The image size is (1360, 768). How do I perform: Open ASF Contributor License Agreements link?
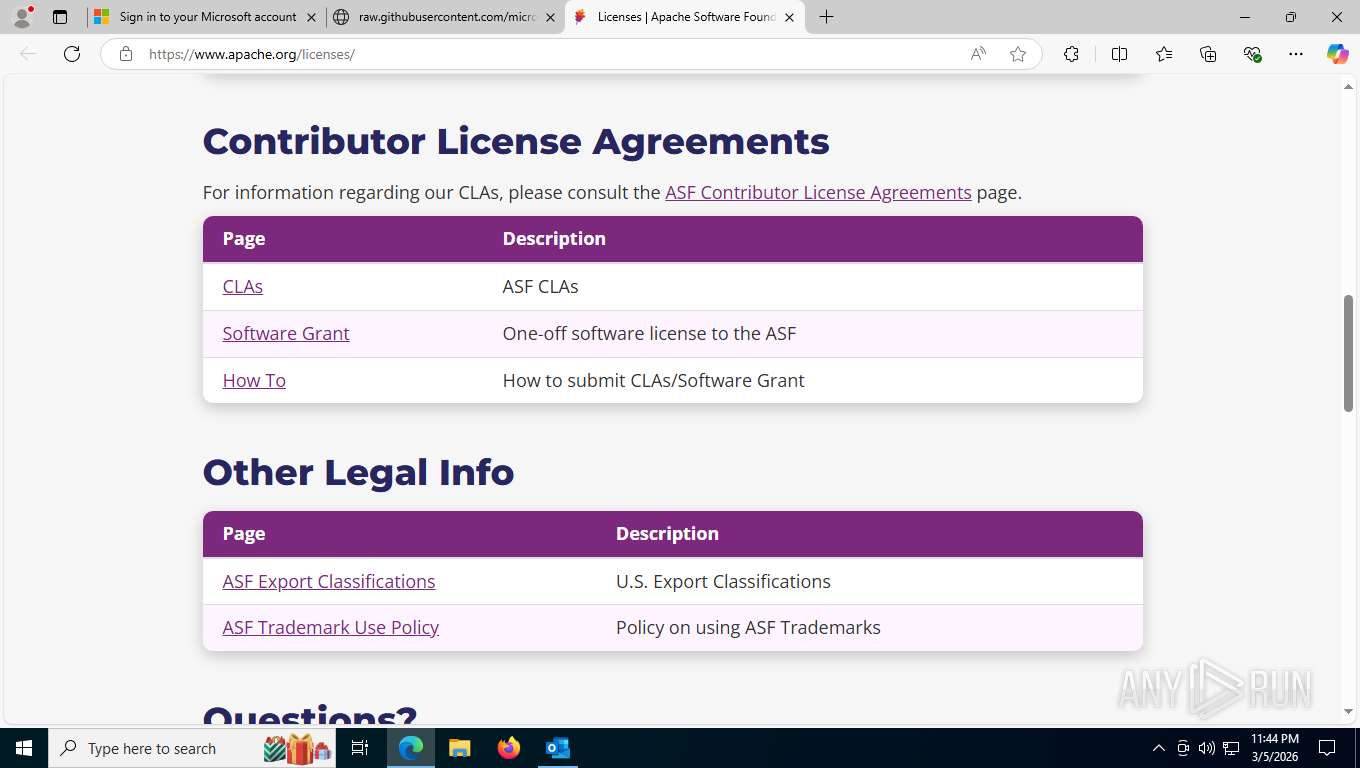pos(818,192)
